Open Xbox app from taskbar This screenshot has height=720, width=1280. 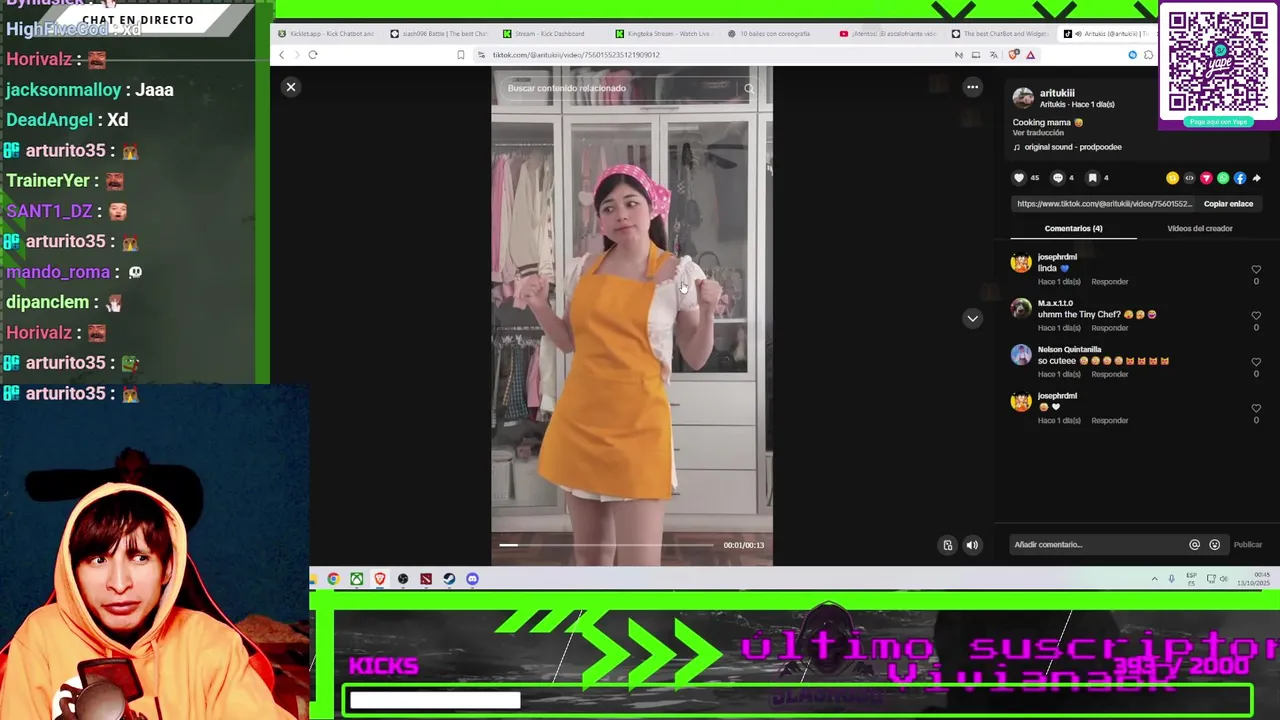click(x=356, y=579)
